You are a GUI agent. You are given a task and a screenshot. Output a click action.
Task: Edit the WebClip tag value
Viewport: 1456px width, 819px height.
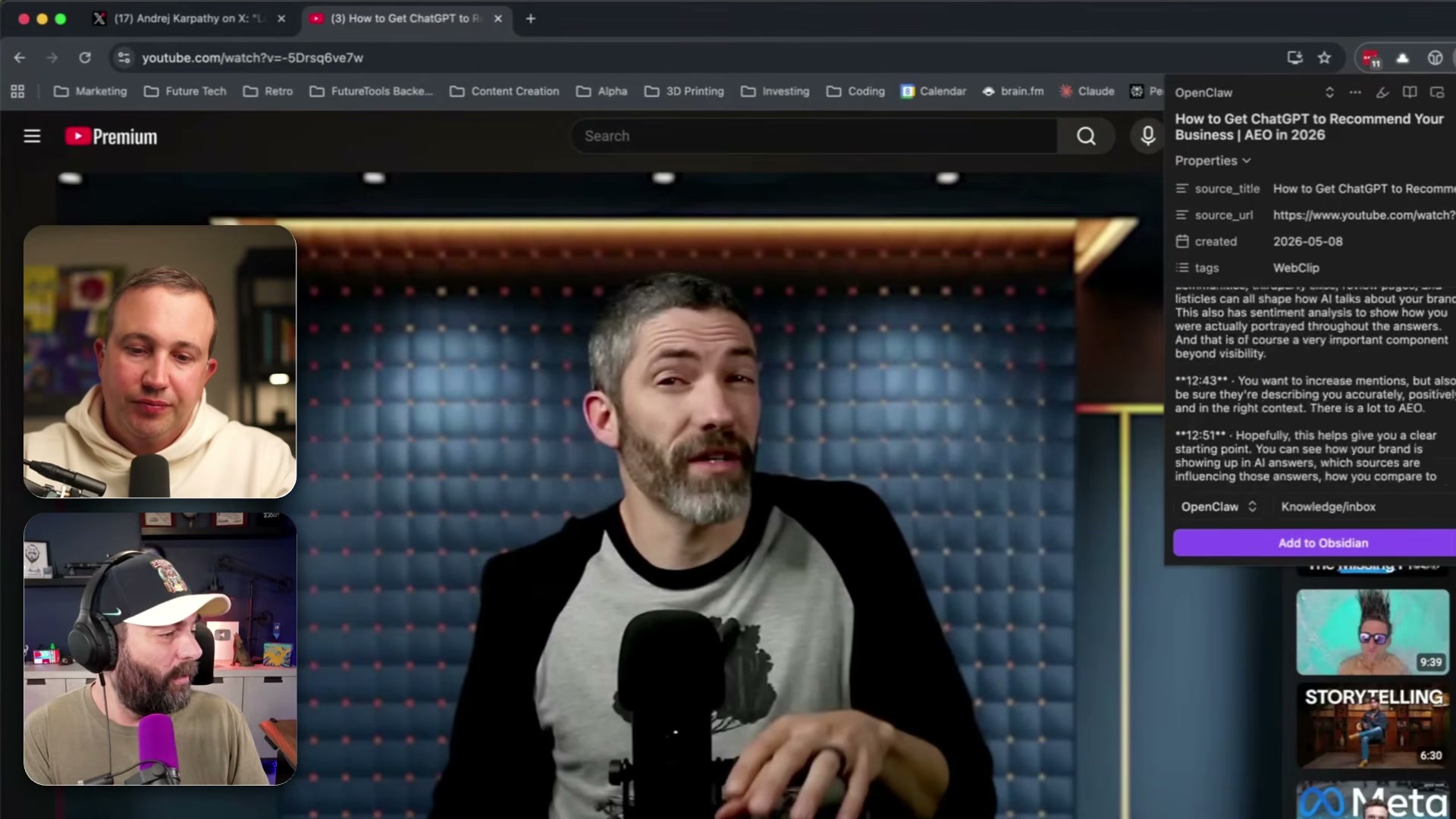pos(1296,268)
